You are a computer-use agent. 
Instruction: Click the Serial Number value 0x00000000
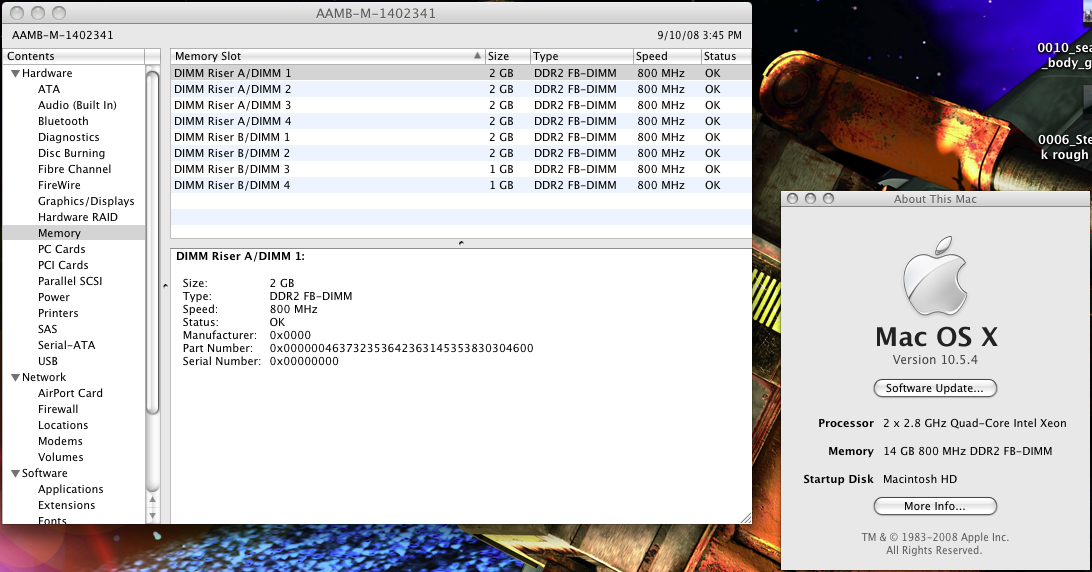(x=304, y=362)
